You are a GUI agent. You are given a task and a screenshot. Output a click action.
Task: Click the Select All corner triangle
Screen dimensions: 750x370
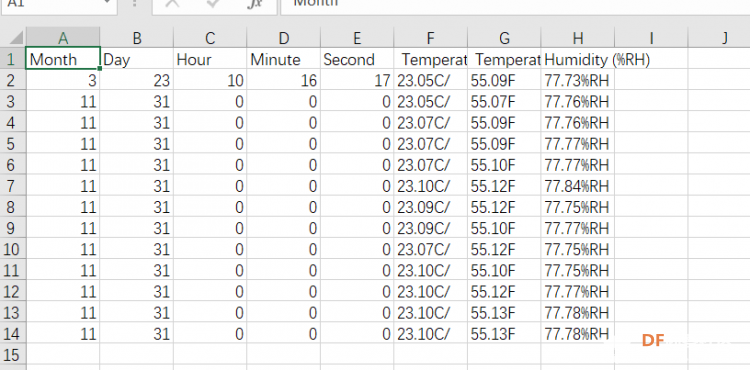[16, 38]
